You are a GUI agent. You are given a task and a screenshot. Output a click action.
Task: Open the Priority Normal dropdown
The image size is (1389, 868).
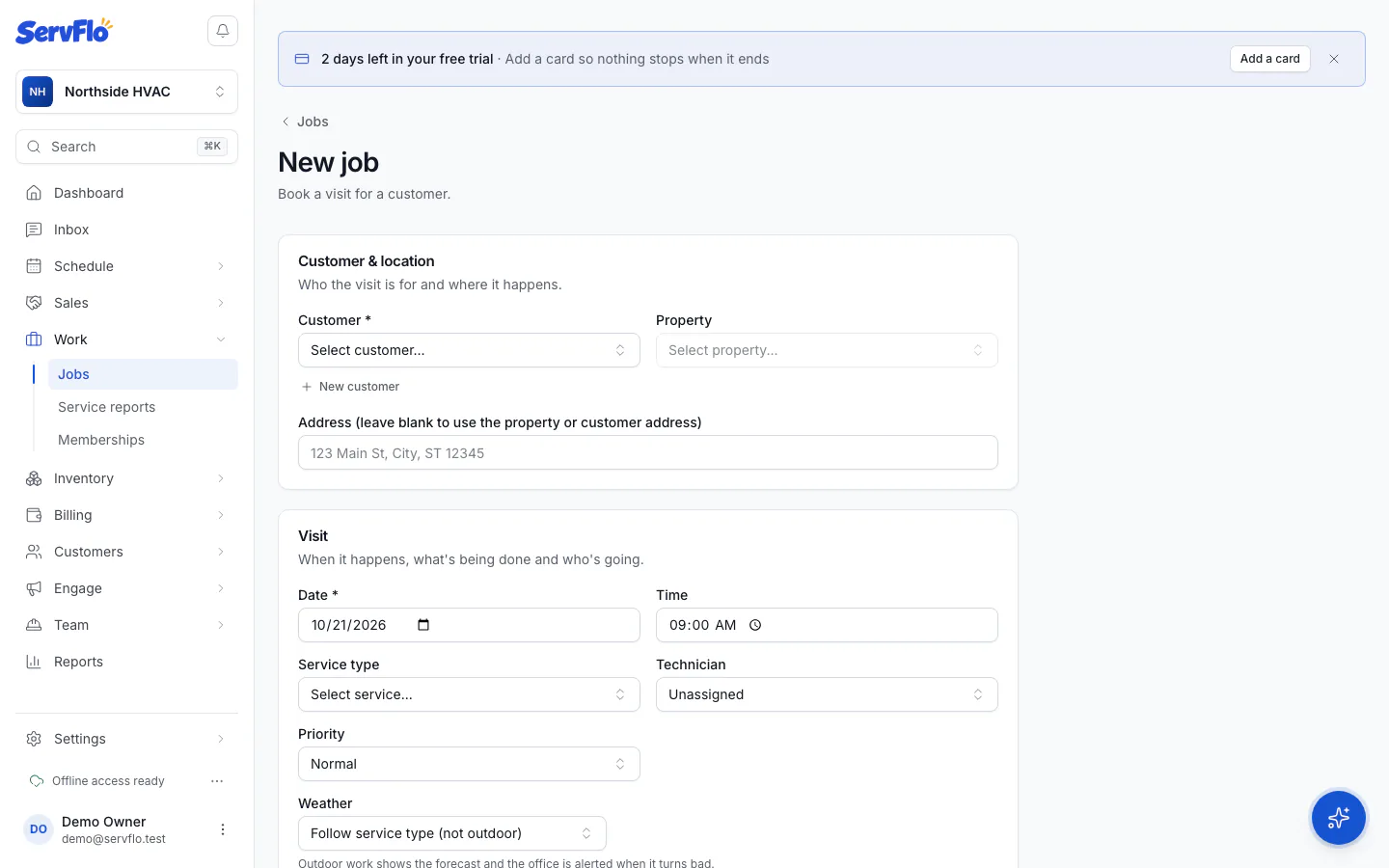pyautogui.click(x=469, y=764)
